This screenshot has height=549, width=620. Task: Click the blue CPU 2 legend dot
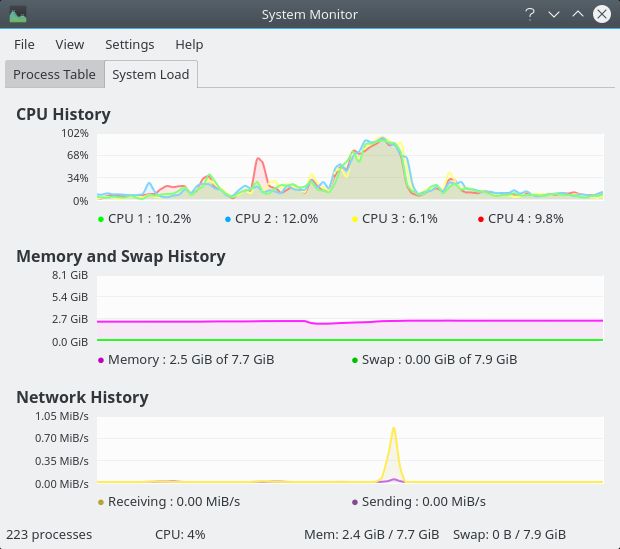pyautogui.click(x=228, y=219)
